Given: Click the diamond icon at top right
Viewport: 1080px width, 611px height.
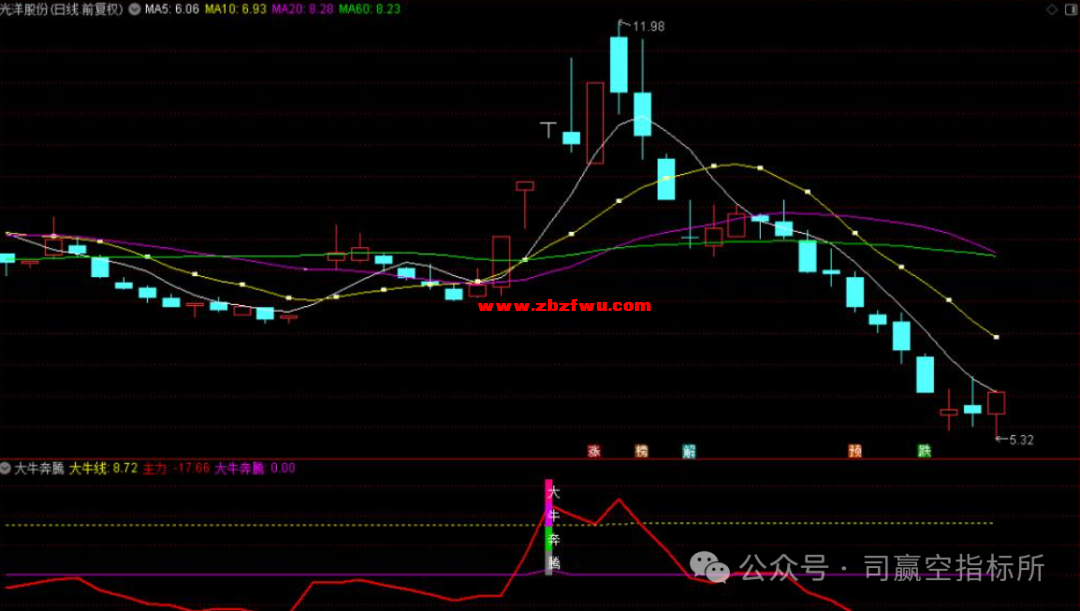Looking at the screenshot, I should [1052, 10].
